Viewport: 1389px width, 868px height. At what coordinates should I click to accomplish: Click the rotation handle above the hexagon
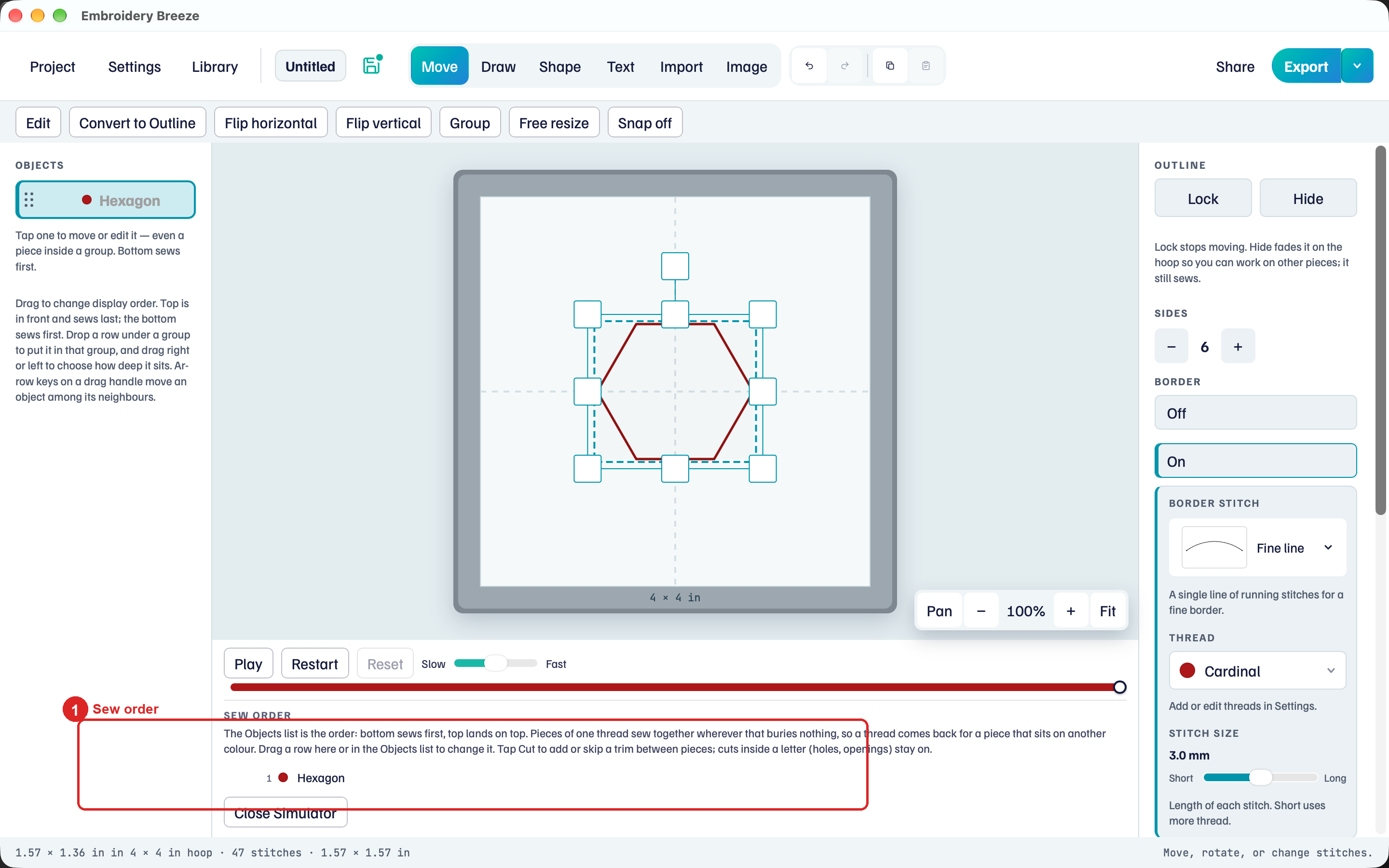click(675, 266)
